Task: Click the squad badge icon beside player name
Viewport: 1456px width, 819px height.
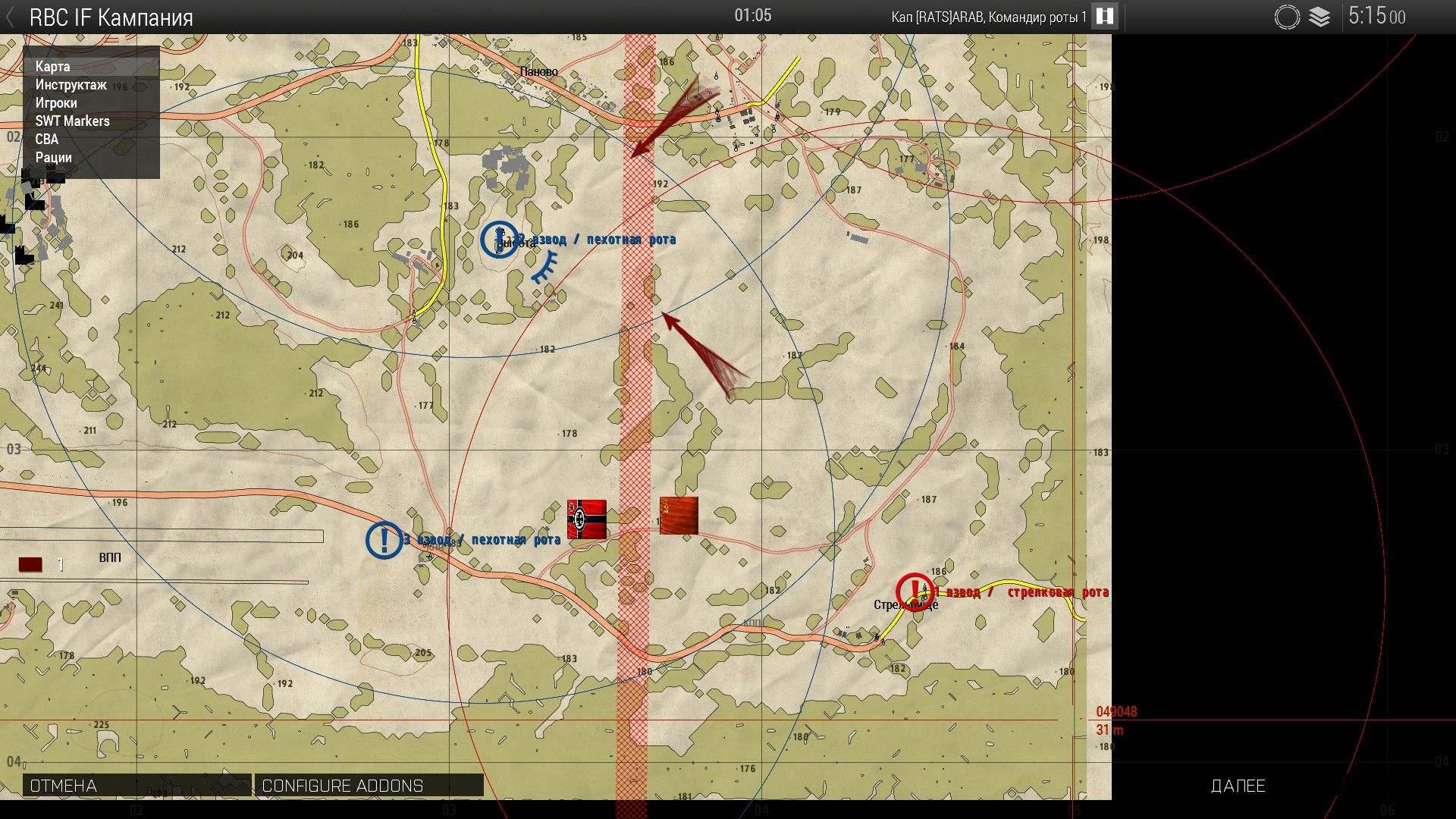Action: (x=1105, y=16)
